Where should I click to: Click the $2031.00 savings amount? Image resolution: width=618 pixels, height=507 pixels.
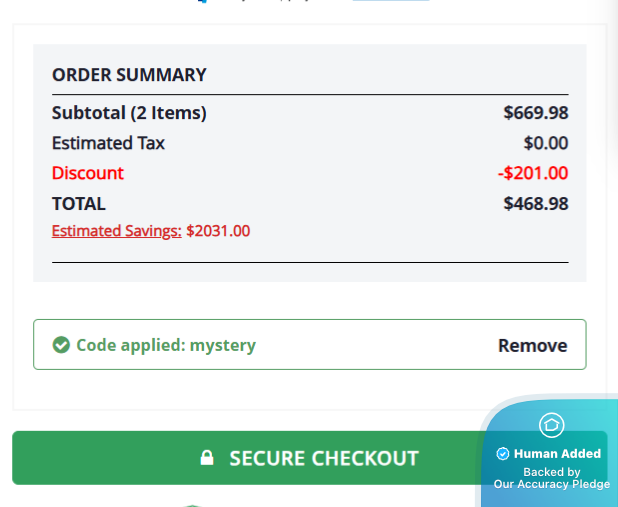[x=218, y=231]
